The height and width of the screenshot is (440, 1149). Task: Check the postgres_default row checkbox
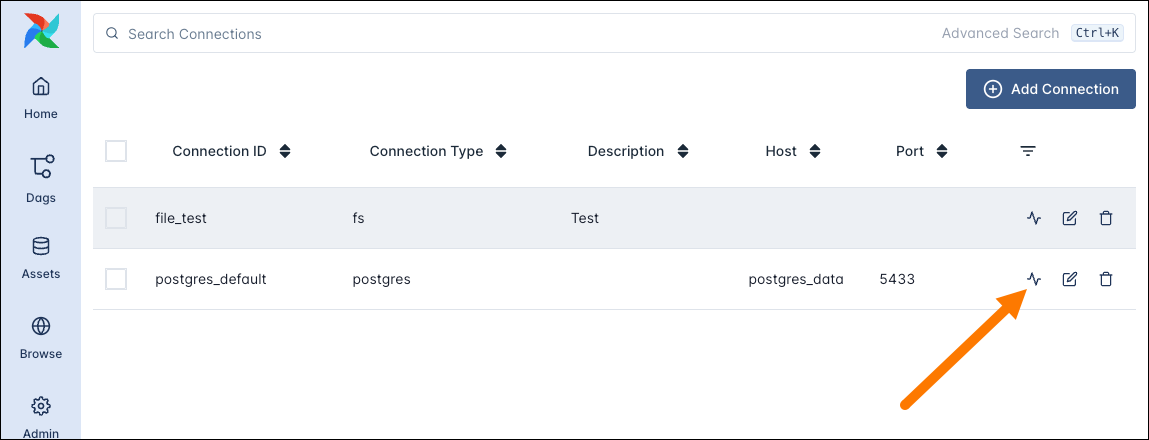[x=116, y=279]
